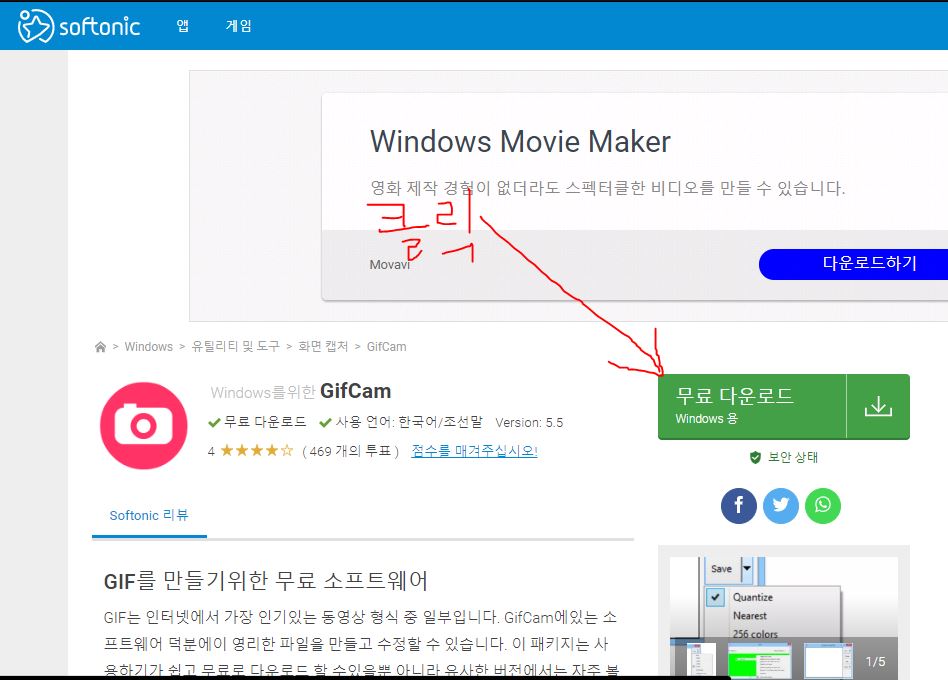Click 469 개의 투표 text

[x=351, y=451]
